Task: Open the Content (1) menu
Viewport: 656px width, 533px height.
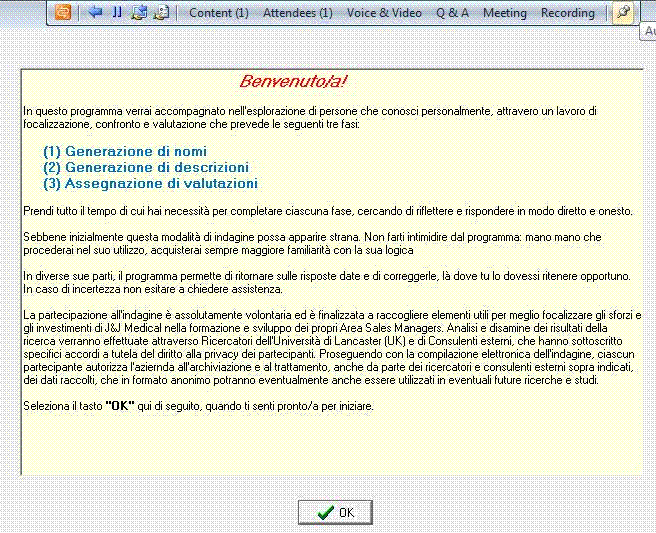Action: (219, 13)
